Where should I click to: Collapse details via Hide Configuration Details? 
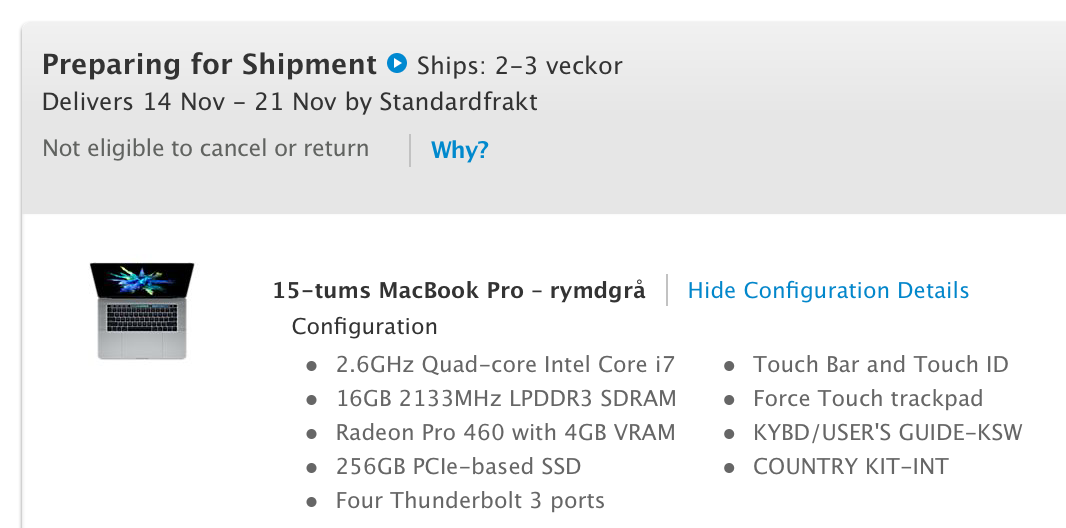click(828, 290)
